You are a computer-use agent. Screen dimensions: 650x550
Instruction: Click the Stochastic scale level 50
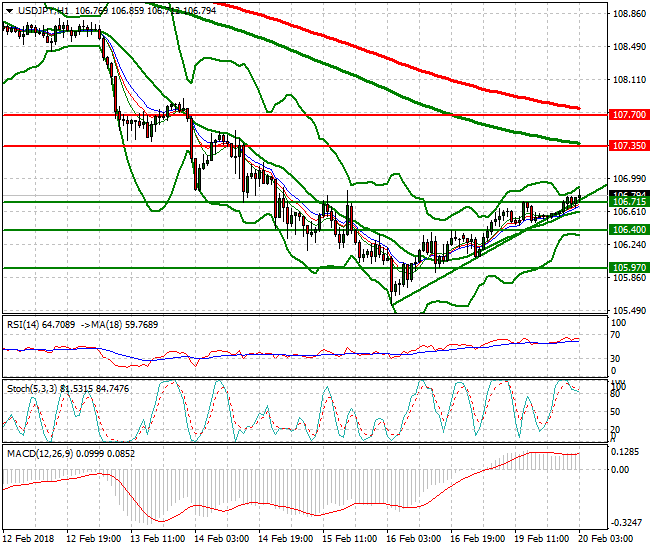point(616,412)
